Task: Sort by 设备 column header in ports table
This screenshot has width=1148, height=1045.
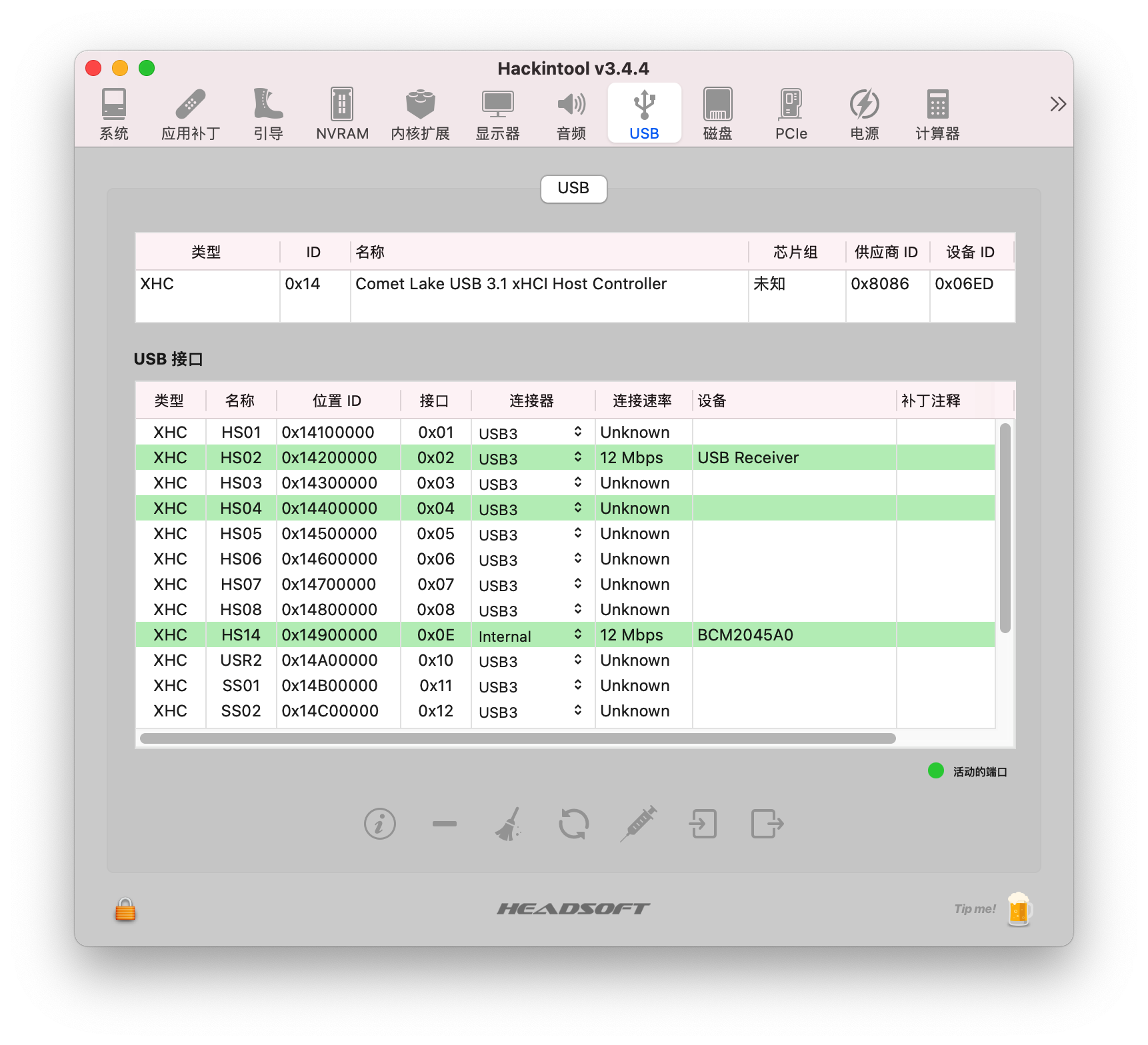Action: [793, 401]
